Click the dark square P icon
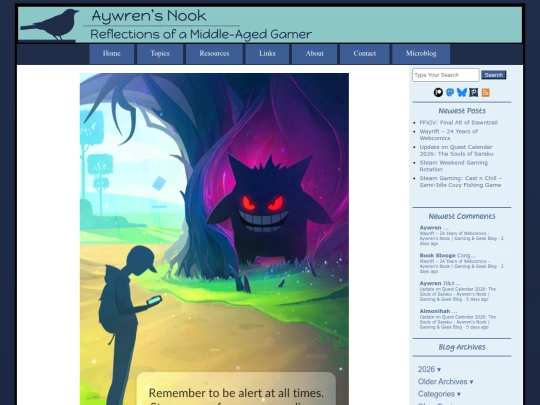 (x=474, y=92)
